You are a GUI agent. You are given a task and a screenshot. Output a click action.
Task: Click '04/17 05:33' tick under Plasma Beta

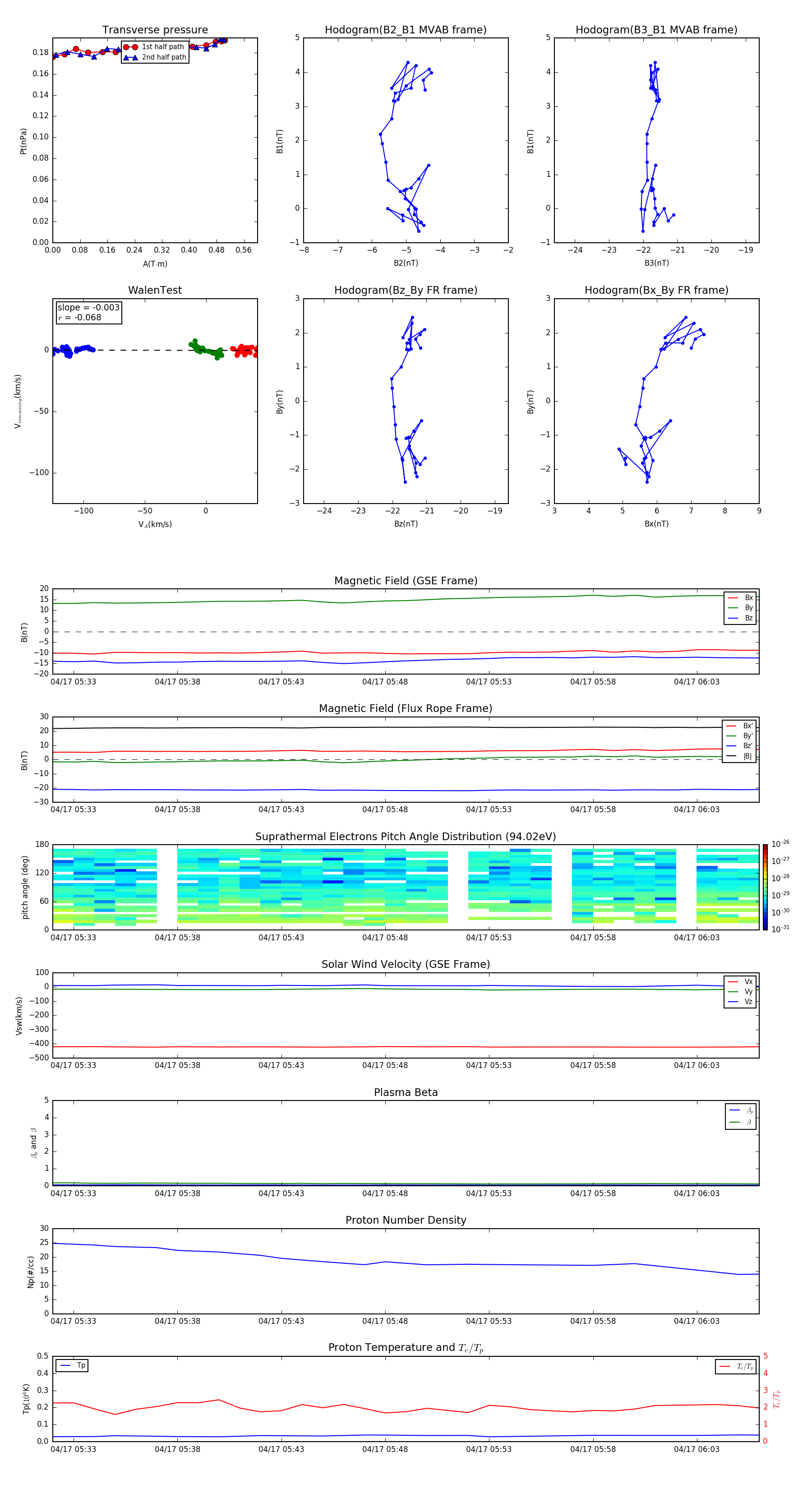tap(74, 1193)
